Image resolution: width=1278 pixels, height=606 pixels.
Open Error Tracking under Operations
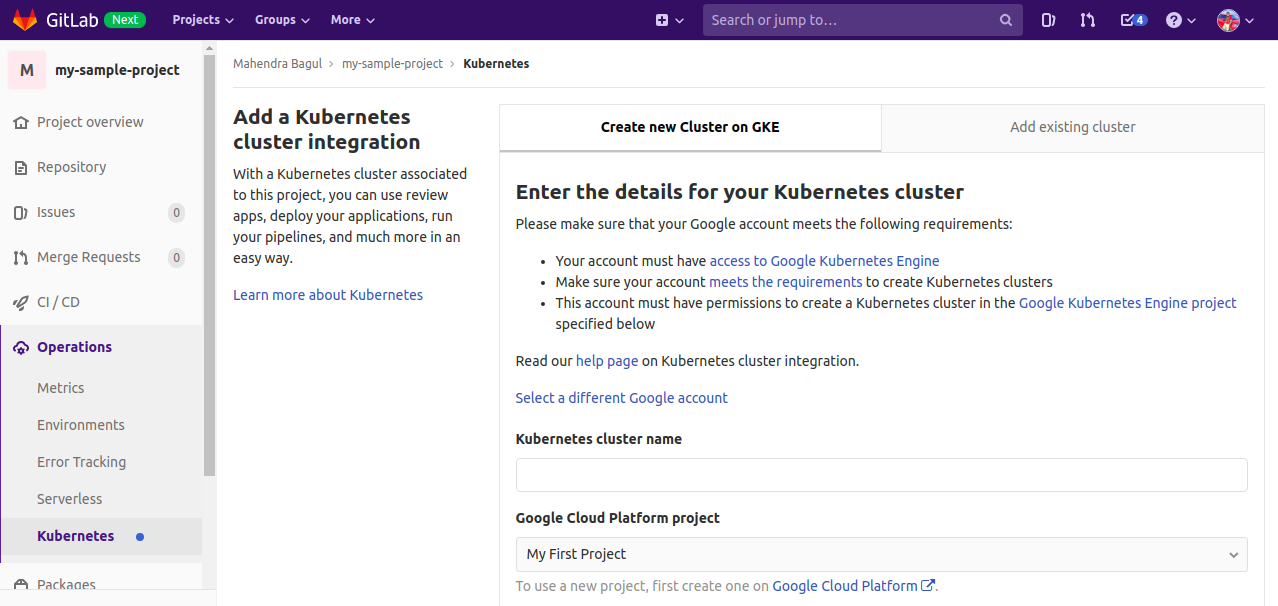81,462
